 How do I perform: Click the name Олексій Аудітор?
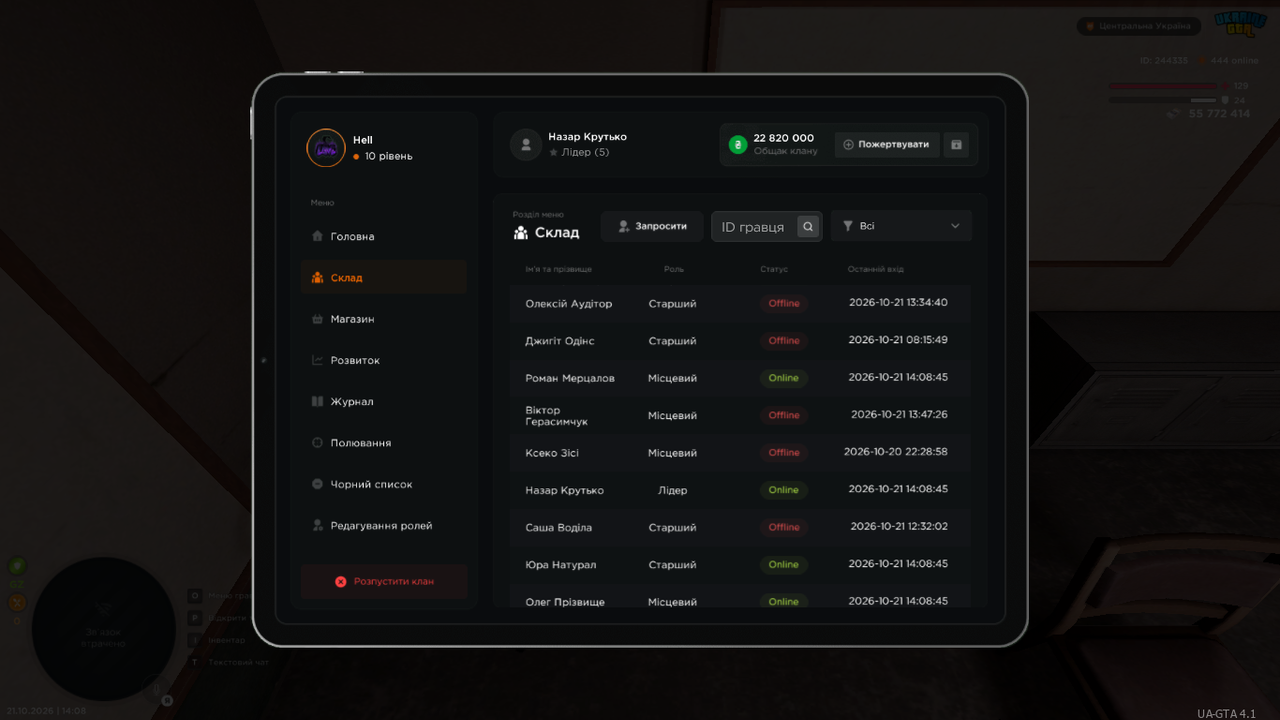569,304
